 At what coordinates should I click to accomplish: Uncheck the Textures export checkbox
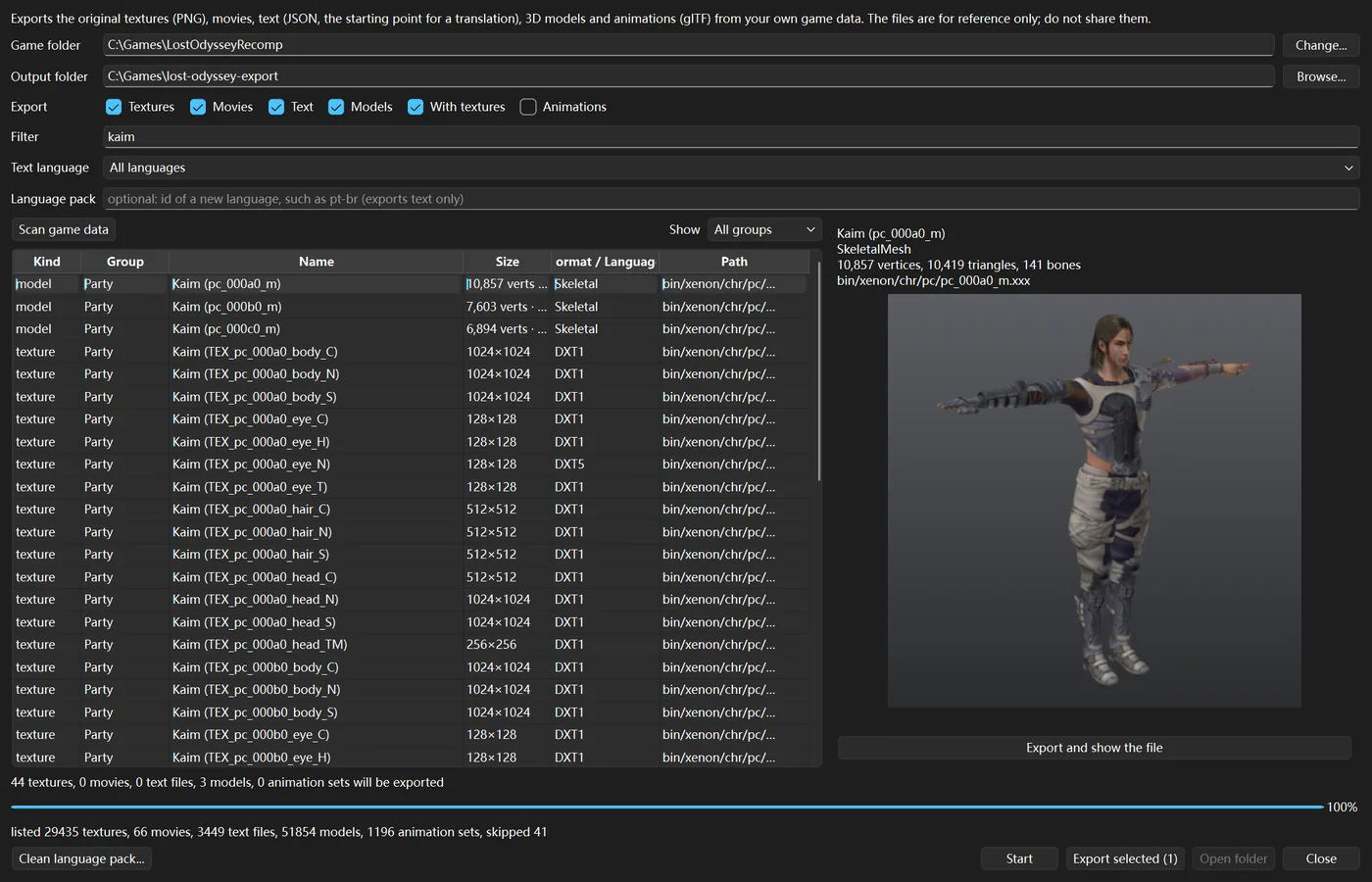pos(114,107)
